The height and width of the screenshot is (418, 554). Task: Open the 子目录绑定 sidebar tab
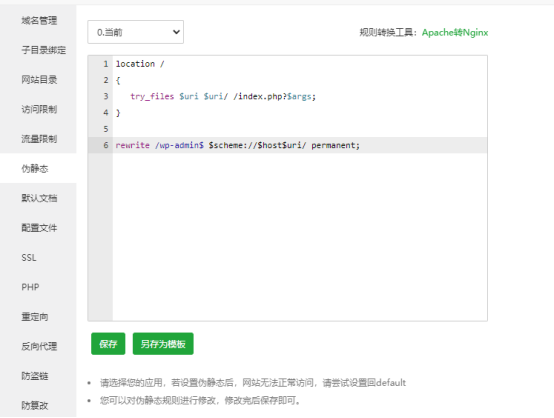(x=38, y=50)
